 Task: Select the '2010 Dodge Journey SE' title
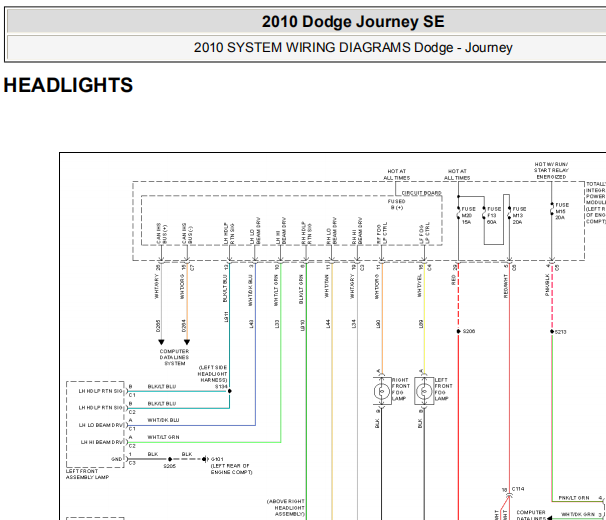click(x=353, y=22)
